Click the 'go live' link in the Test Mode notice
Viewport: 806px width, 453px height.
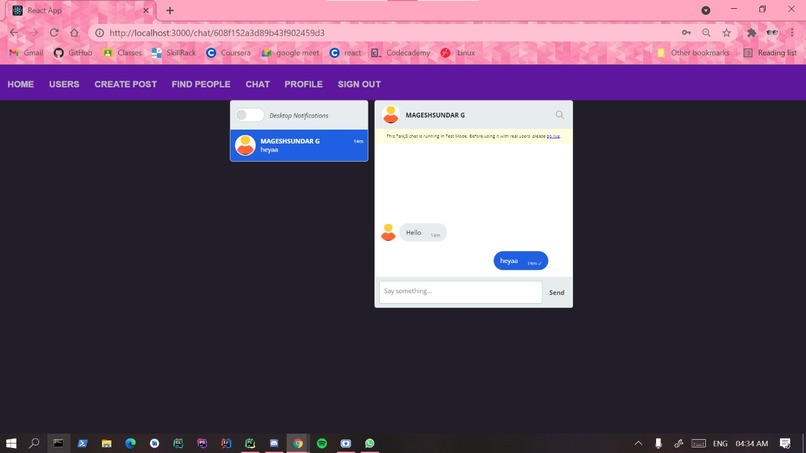point(553,136)
